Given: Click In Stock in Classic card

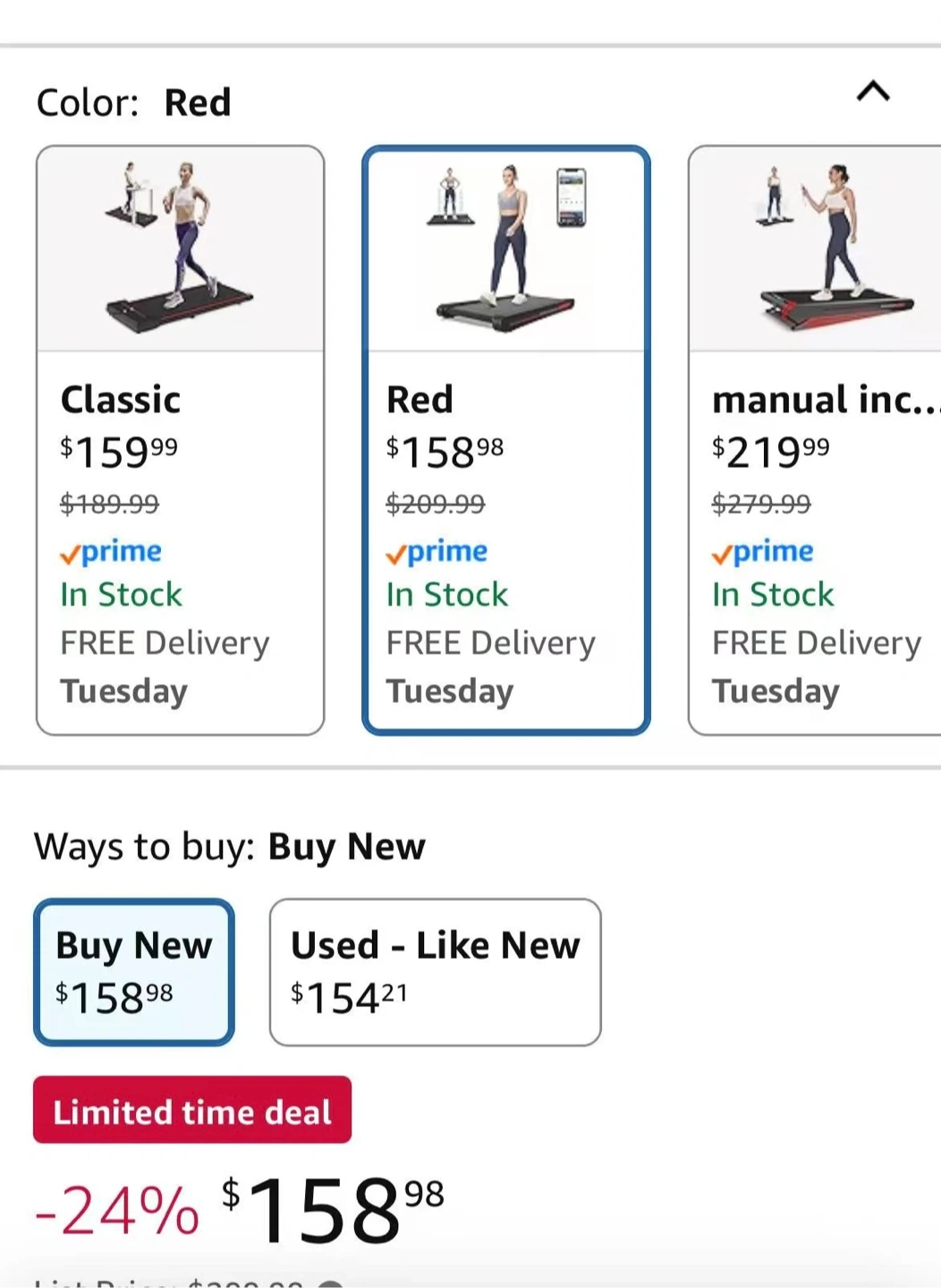Looking at the screenshot, I should tap(122, 595).
